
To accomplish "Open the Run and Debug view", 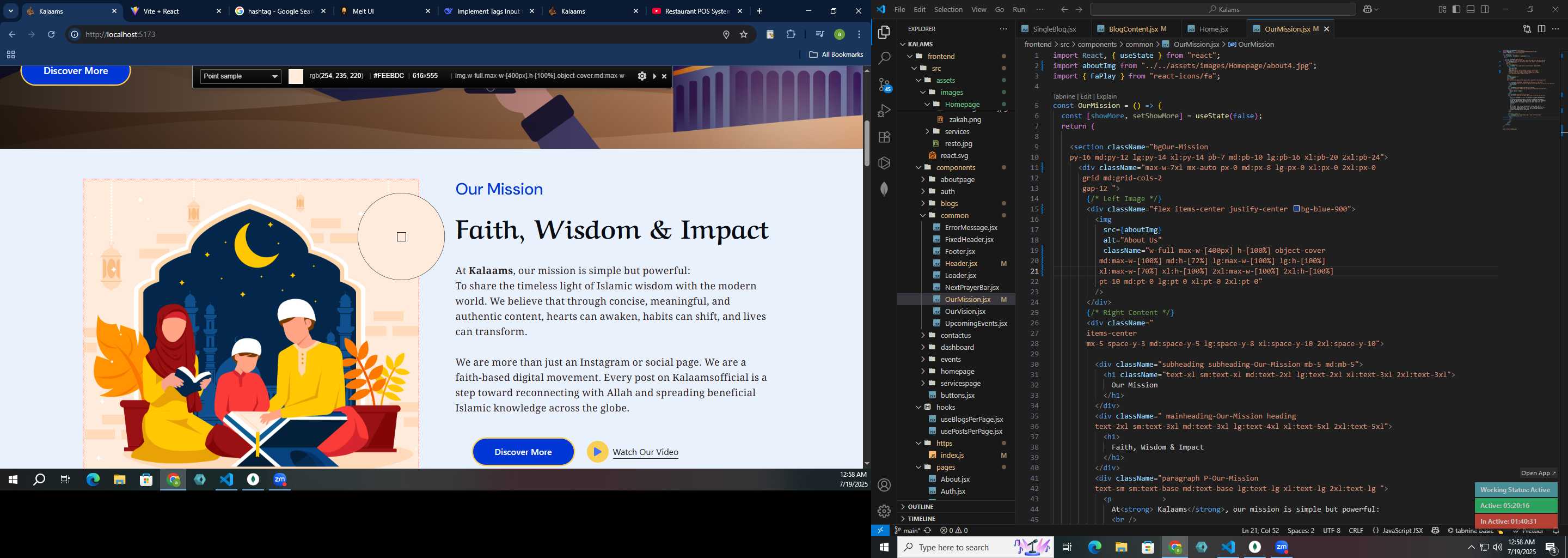I will pyautogui.click(x=884, y=111).
